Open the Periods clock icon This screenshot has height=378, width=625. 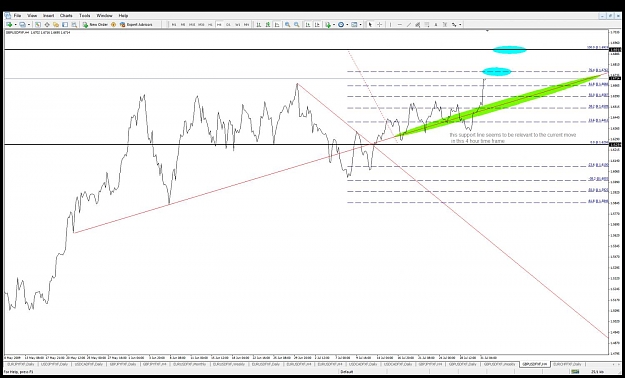341,25
